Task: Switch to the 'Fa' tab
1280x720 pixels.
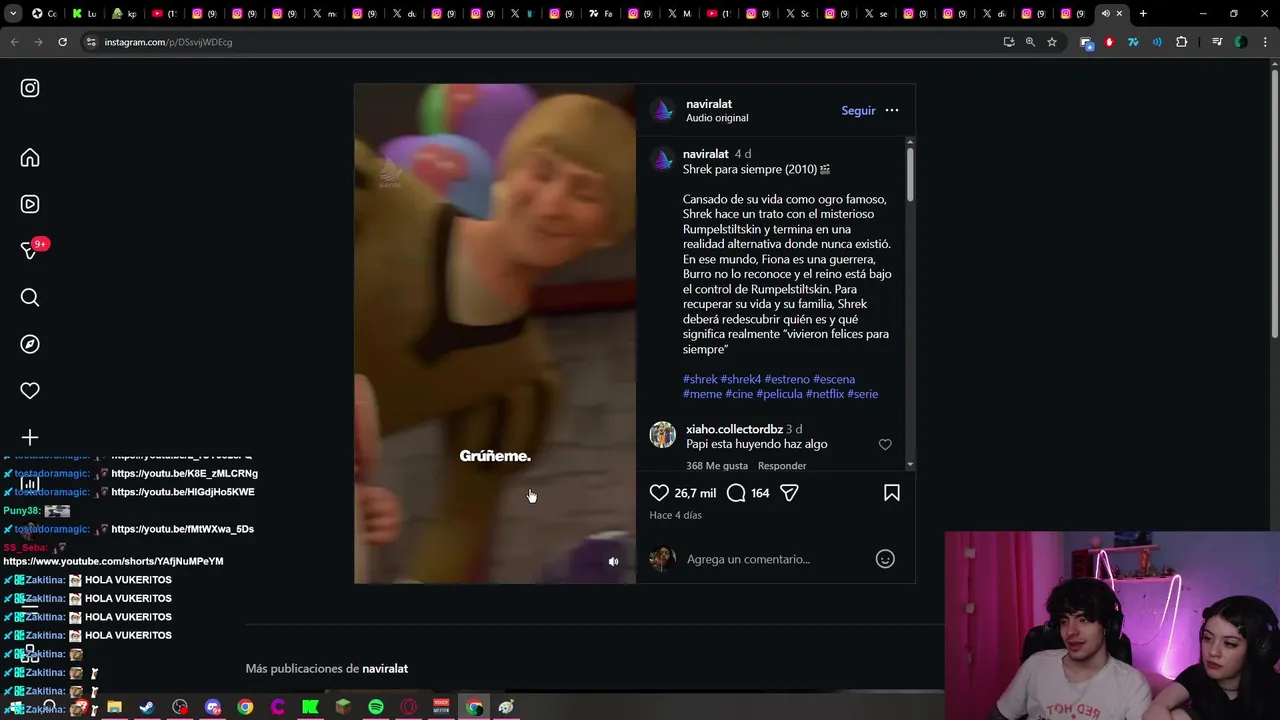Action: (601, 13)
